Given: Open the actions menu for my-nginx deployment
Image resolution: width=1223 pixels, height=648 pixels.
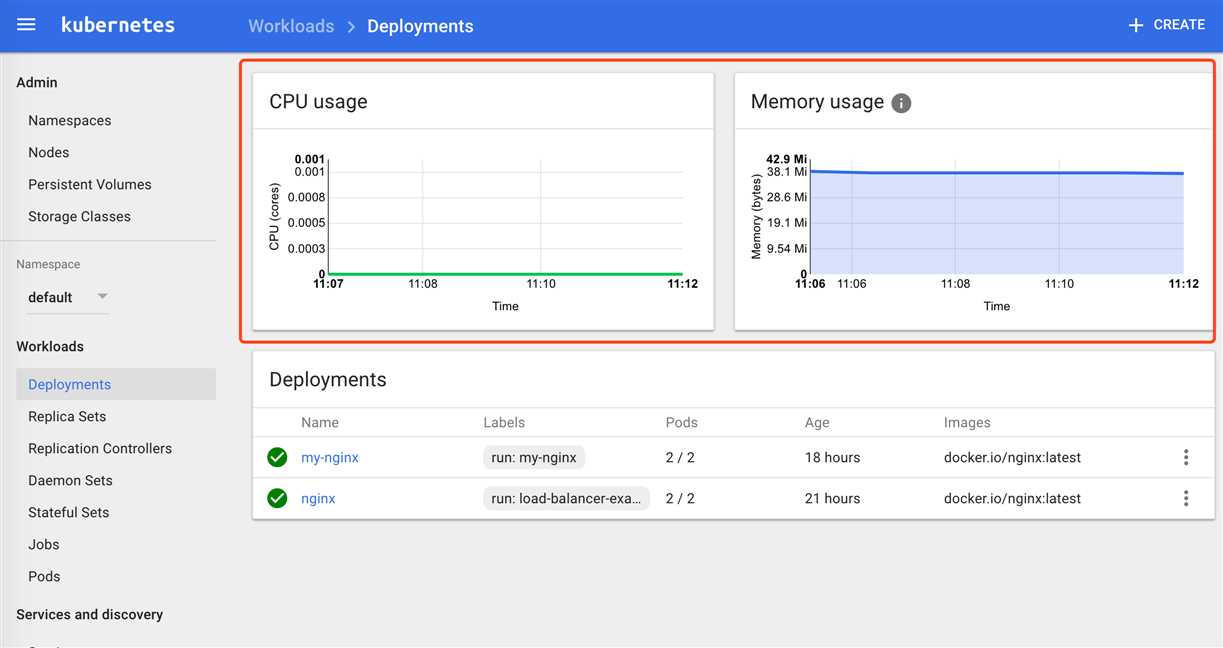Looking at the screenshot, I should (1186, 457).
